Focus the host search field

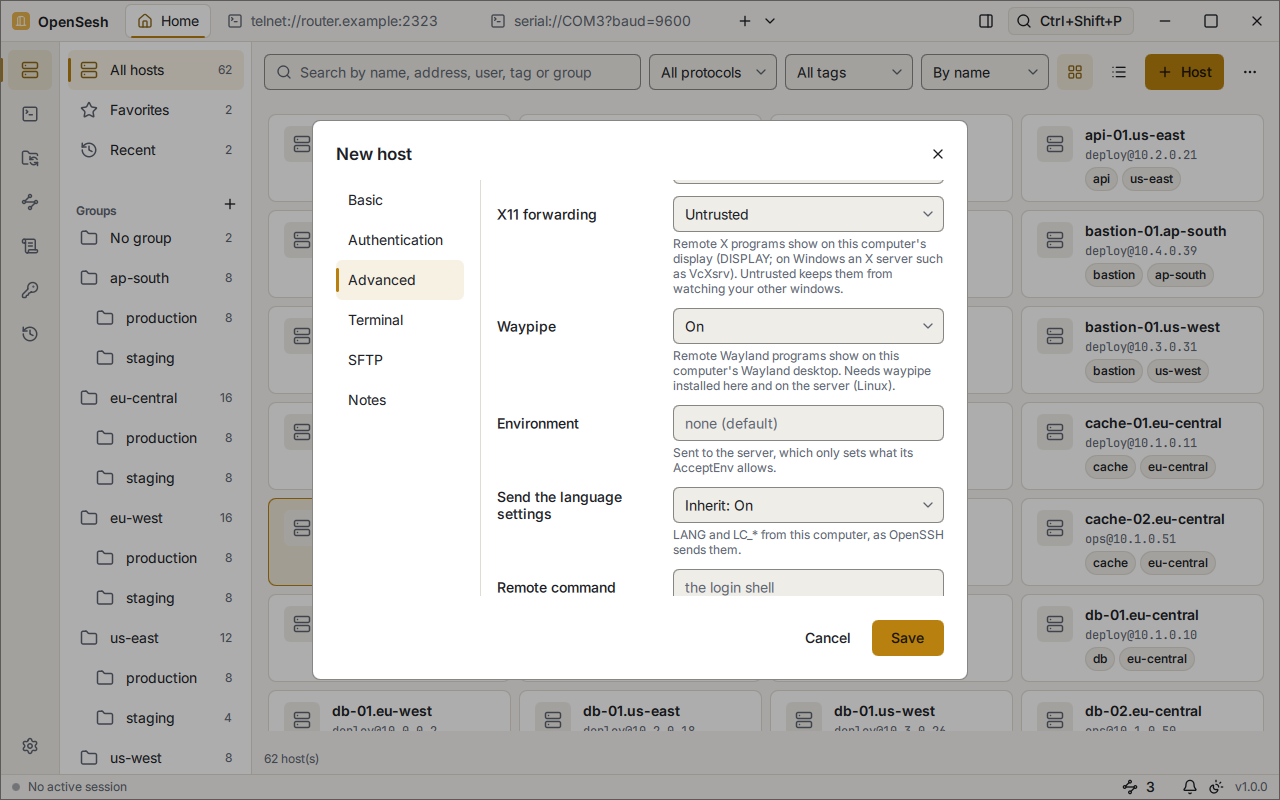tap(452, 72)
